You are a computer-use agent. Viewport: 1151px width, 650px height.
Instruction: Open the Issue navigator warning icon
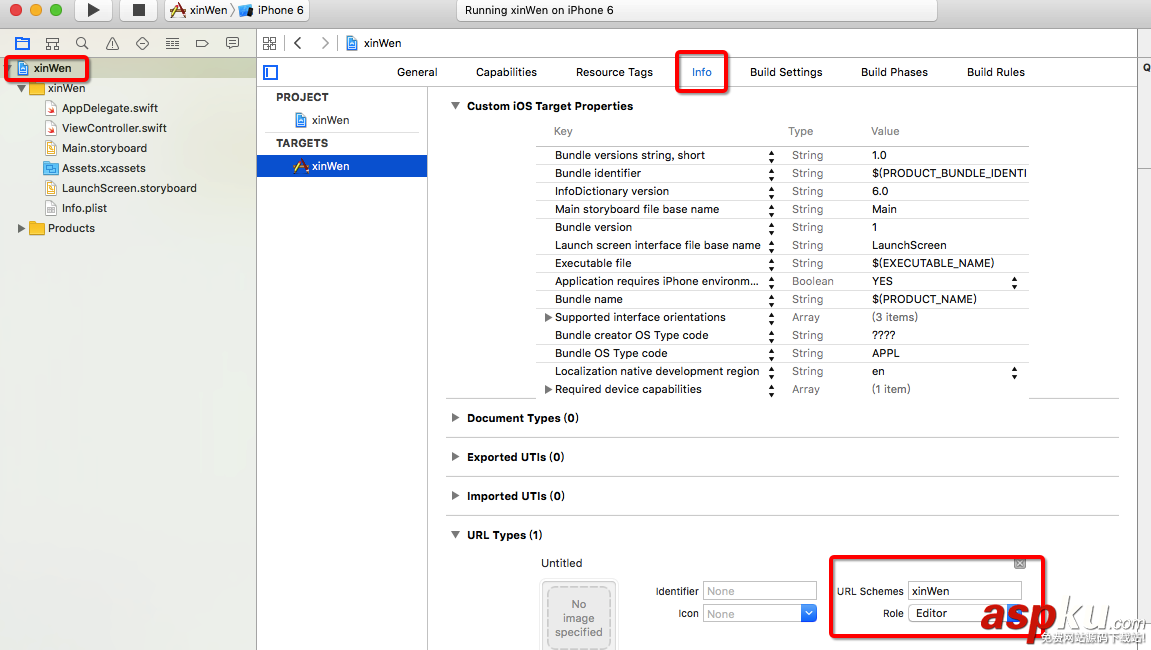(112, 43)
